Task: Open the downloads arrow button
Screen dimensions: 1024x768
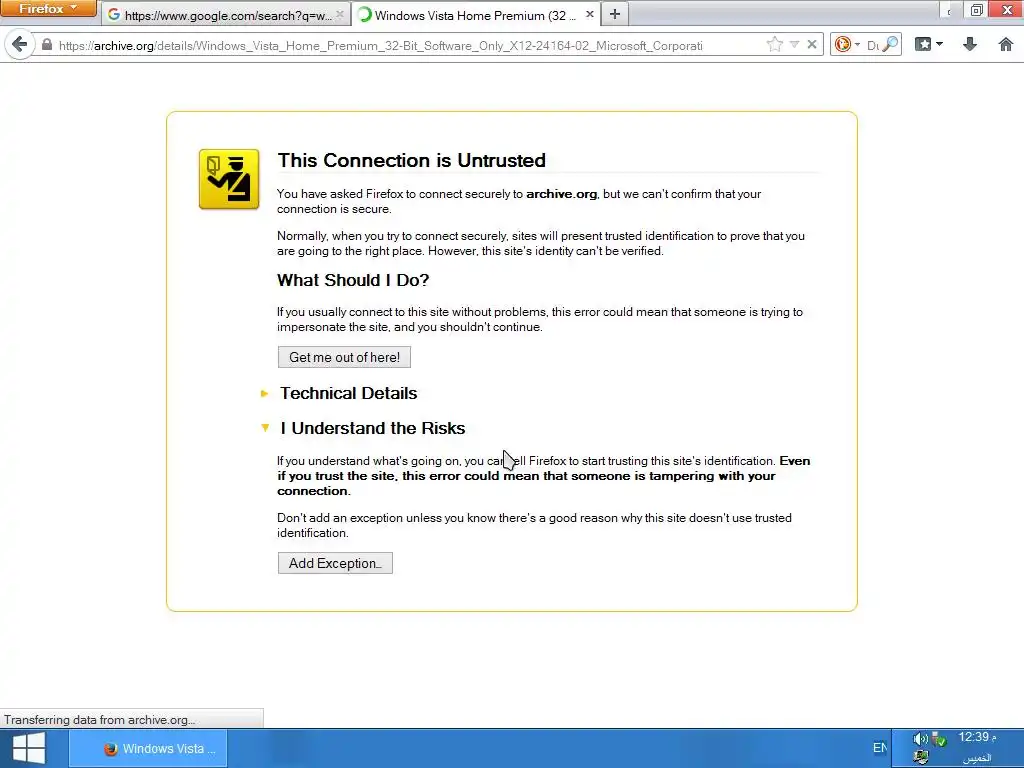Action: 970,44
